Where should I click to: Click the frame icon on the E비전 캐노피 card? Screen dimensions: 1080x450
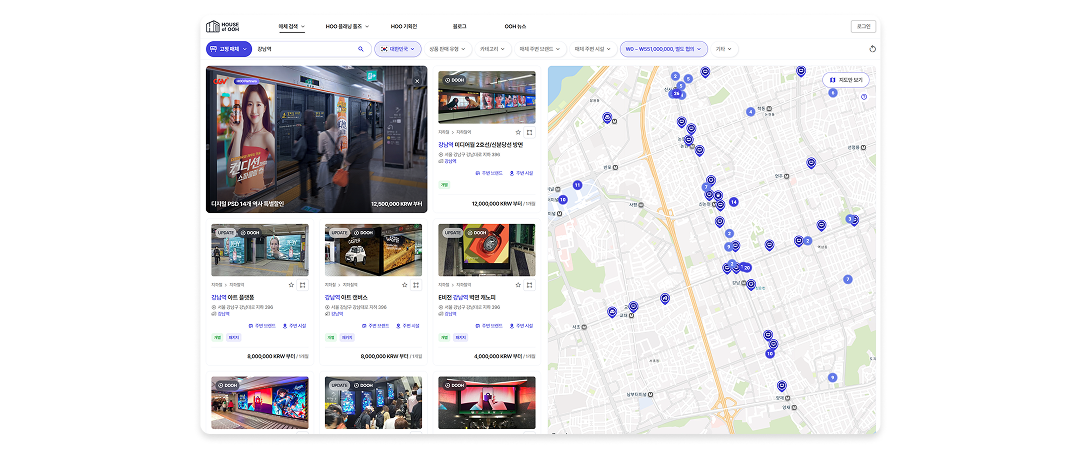tap(529, 285)
